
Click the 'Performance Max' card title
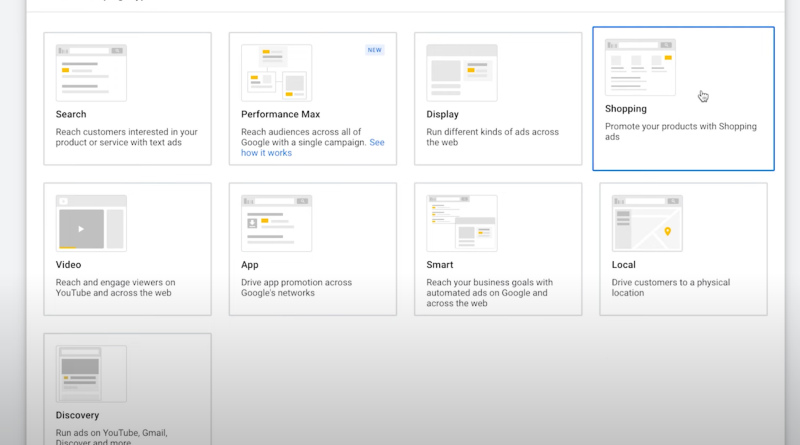pos(280,115)
